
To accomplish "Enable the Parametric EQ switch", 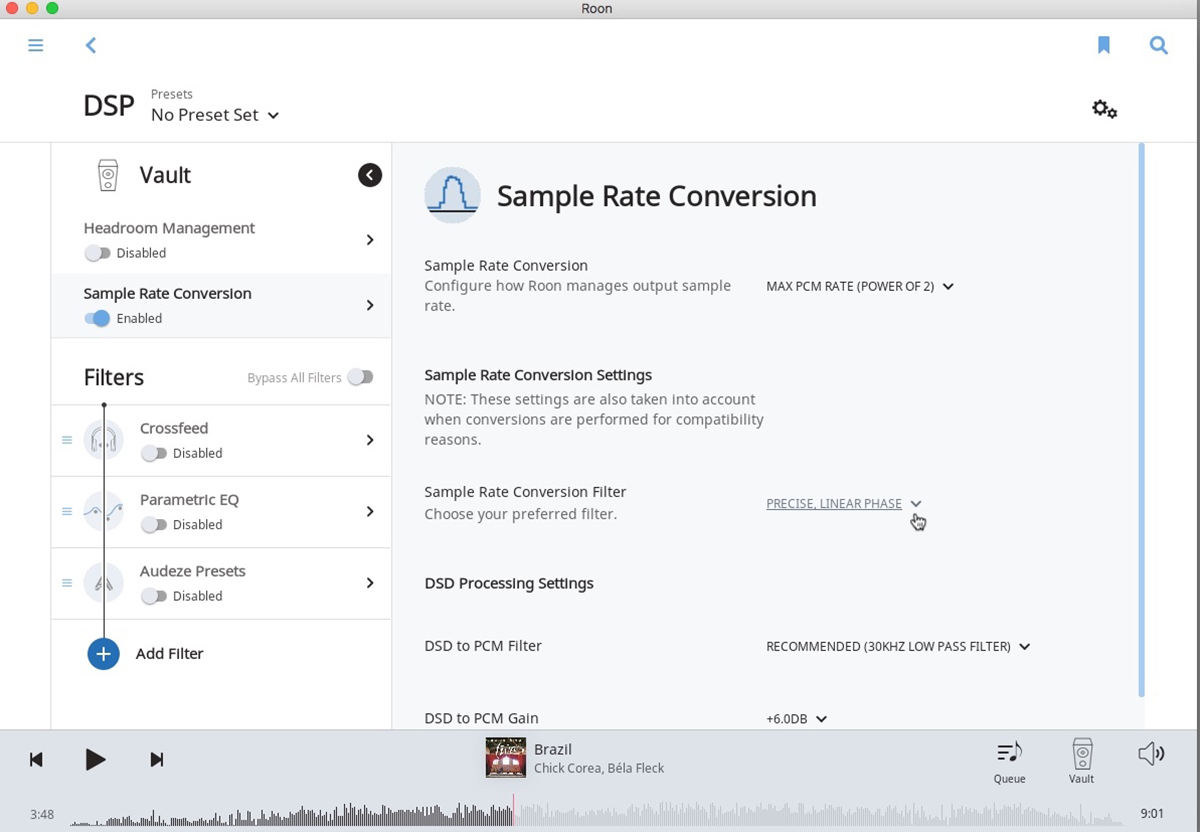I will (x=154, y=524).
